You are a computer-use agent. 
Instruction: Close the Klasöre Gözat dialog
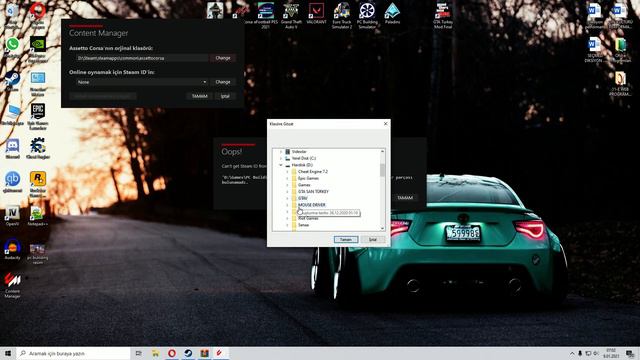pyautogui.click(x=385, y=124)
